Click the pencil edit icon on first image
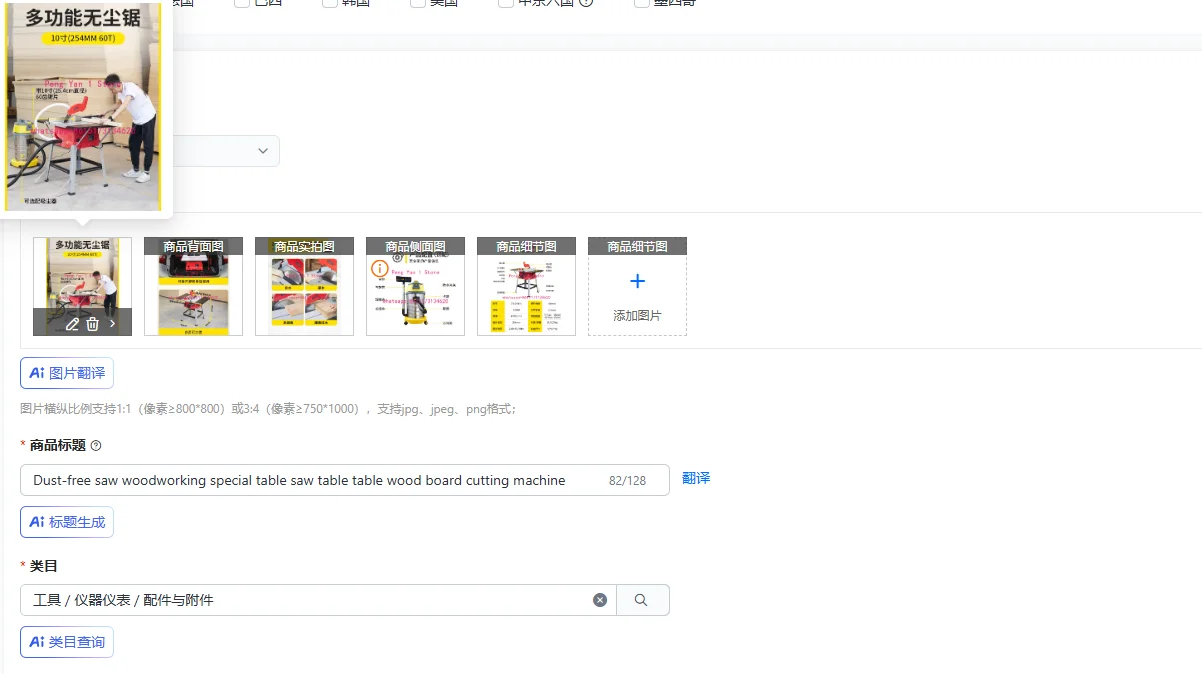Screen dimensions: 1202x674 click(72, 324)
